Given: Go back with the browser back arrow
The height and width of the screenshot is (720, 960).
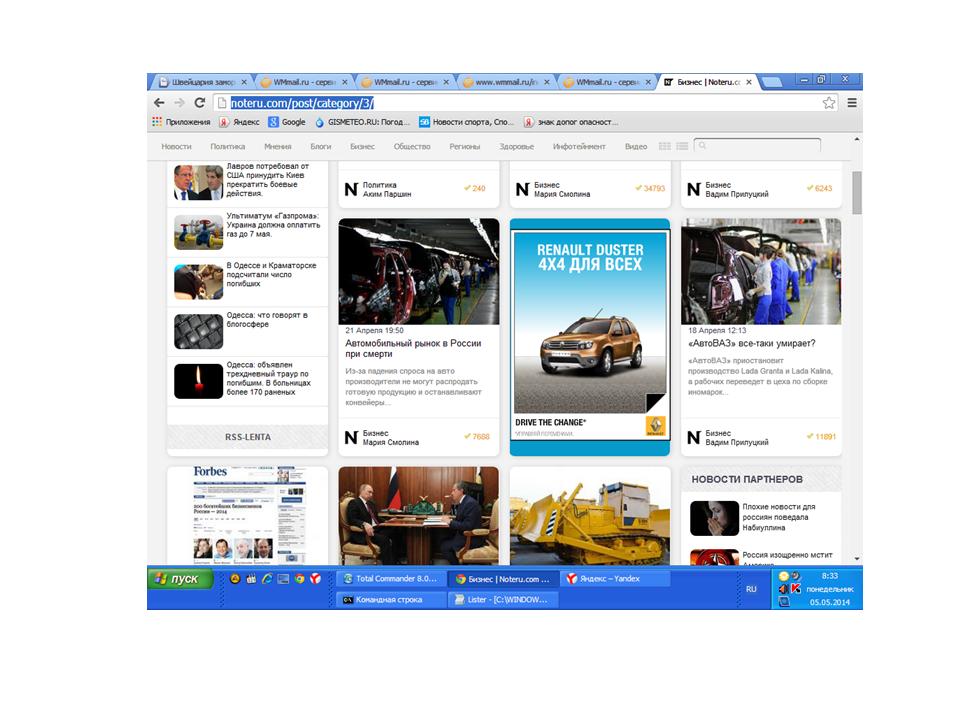Looking at the screenshot, I should [159, 103].
